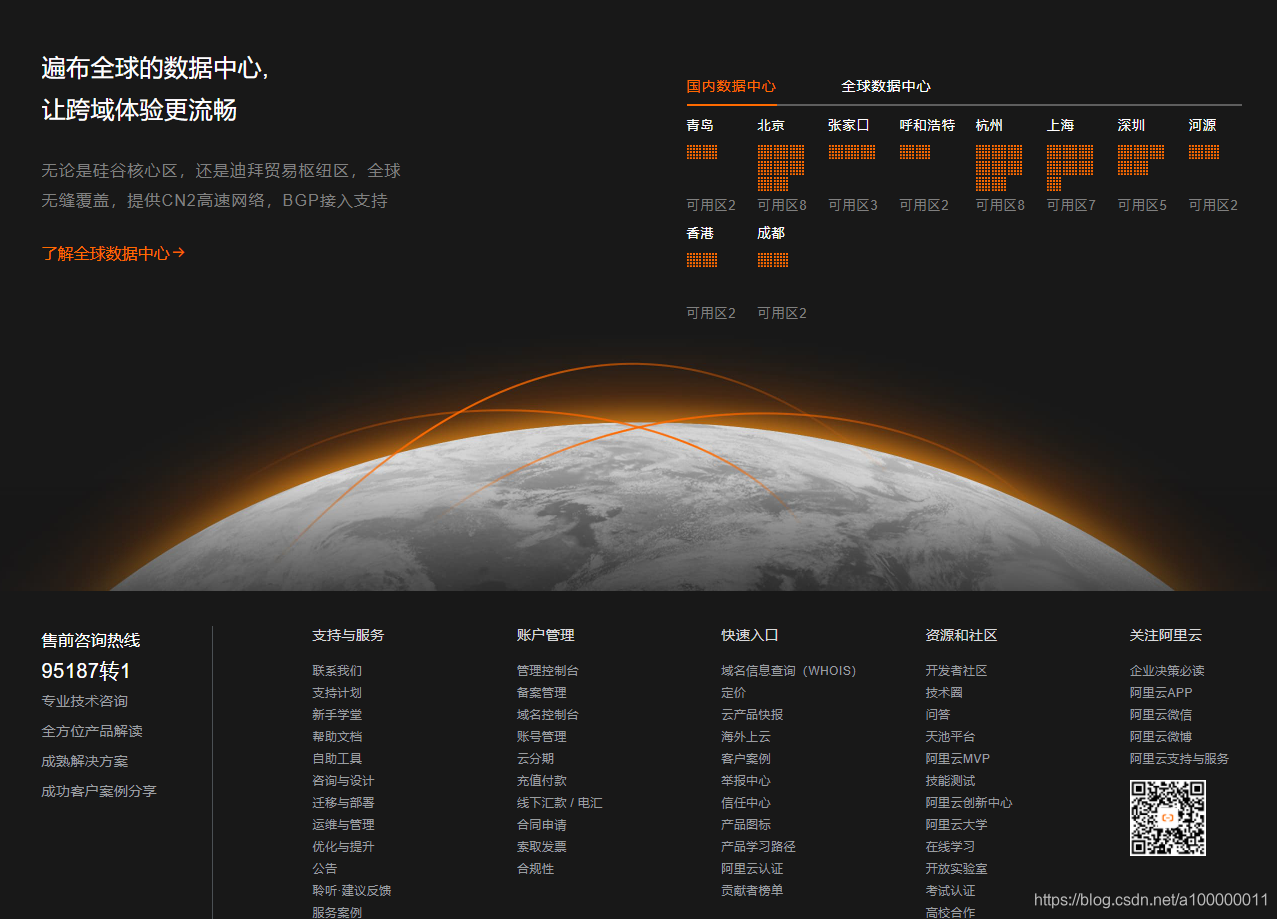Click the 张家口 data center dot grid
Screen dimensions: 1277x919
coord(852,152)
